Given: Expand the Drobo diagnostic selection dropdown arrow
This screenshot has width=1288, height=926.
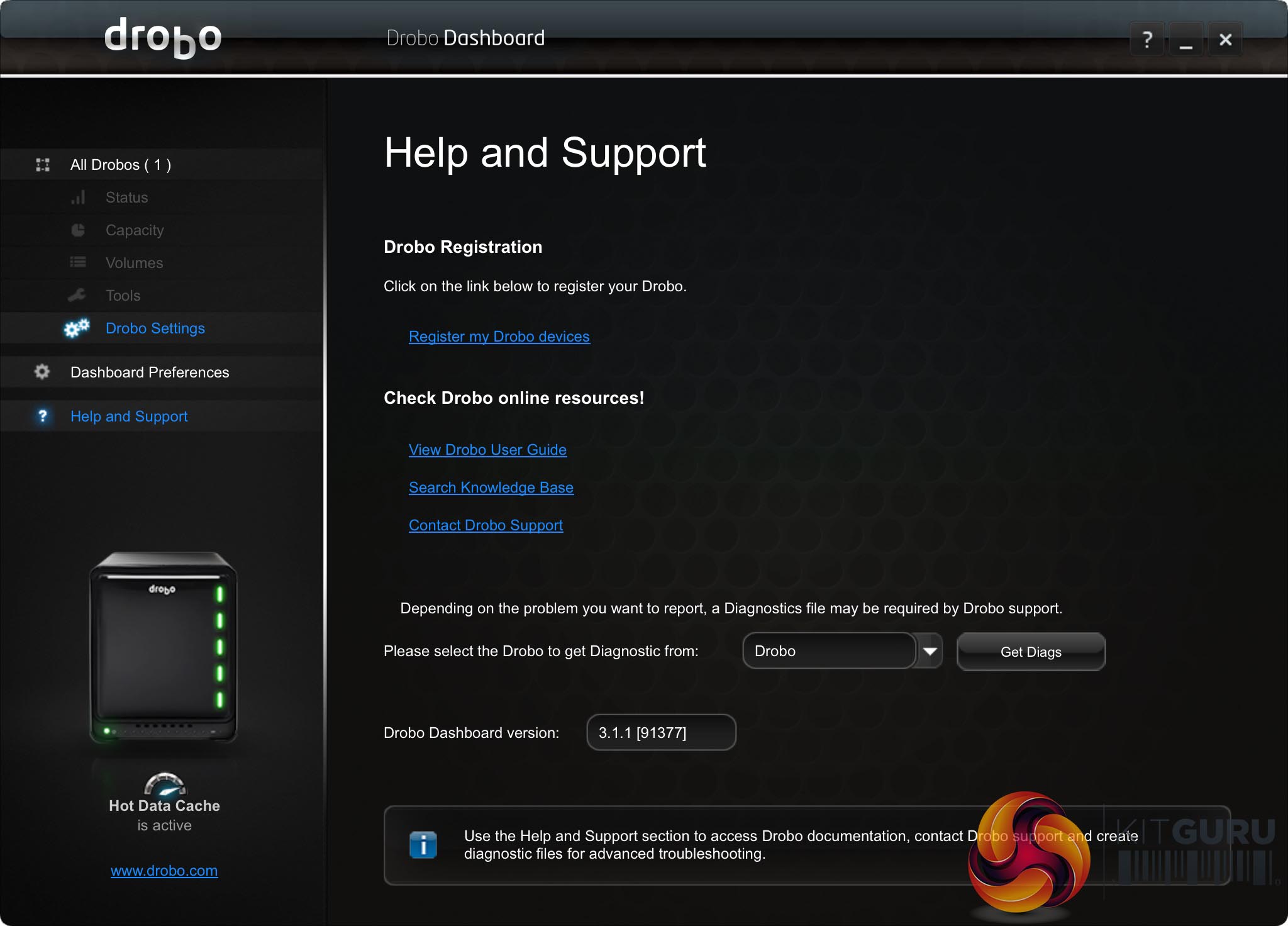Looking at the screenshot, I should (x=930, y=651).
